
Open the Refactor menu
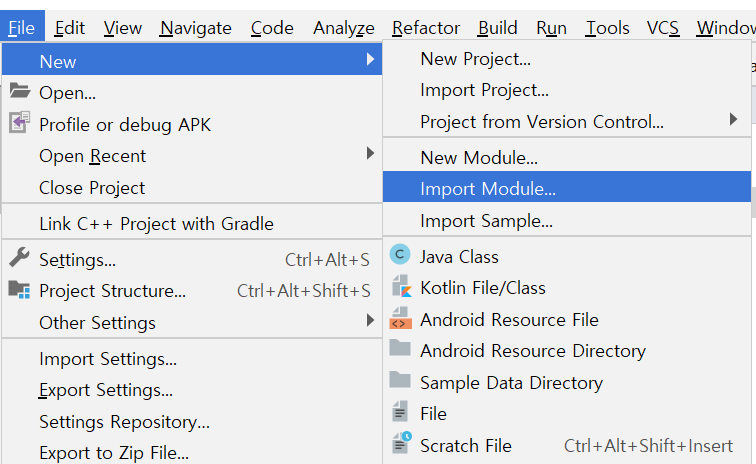(x=426, y=27)
